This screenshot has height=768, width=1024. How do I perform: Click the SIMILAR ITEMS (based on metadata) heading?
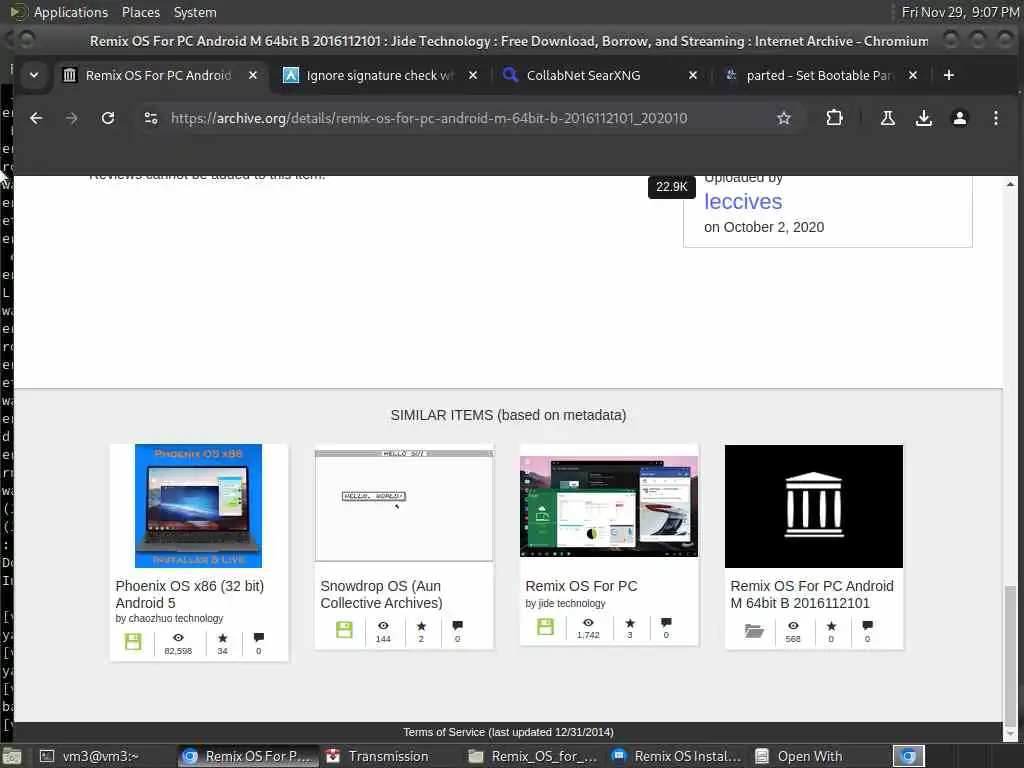pyautogui.click(x=508, y=415)
